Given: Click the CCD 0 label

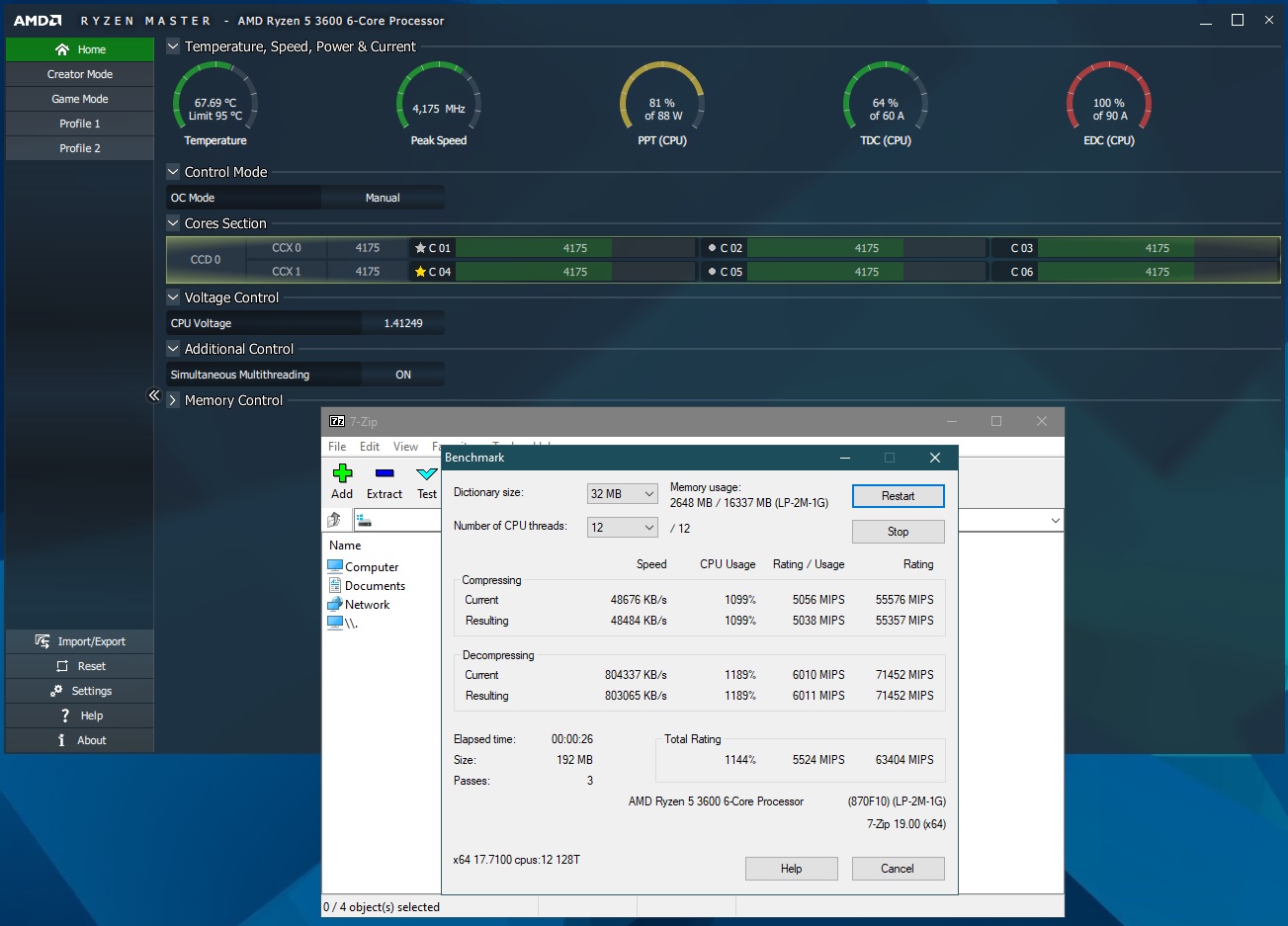Looking at the screenshot, I should (x=206, y=260).
